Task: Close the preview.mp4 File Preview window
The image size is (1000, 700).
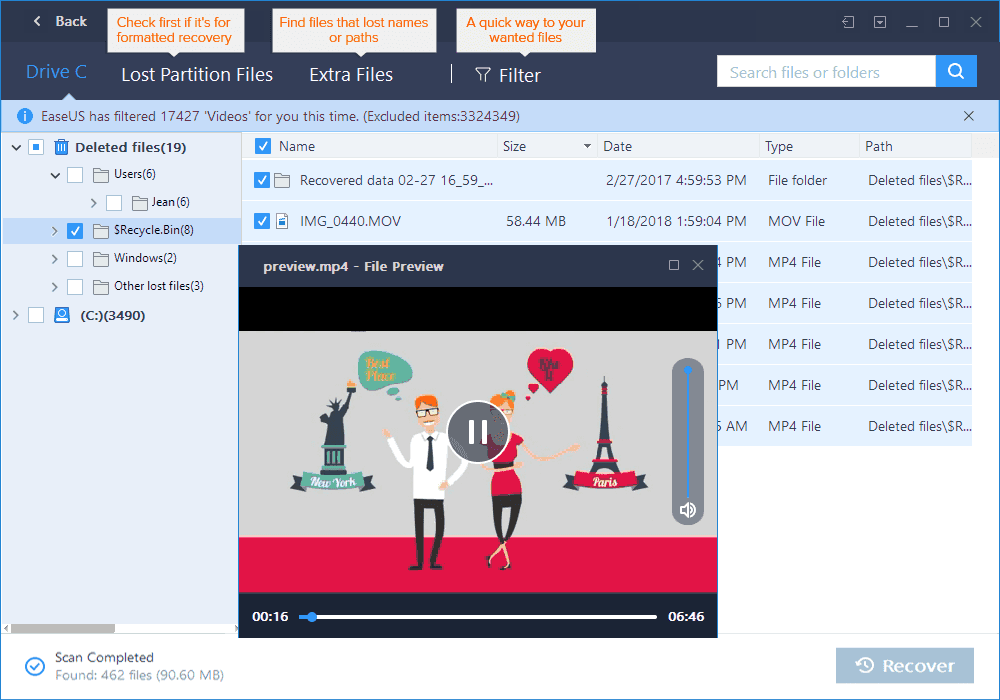Action: pyautogui.click(x=698, y=265)
